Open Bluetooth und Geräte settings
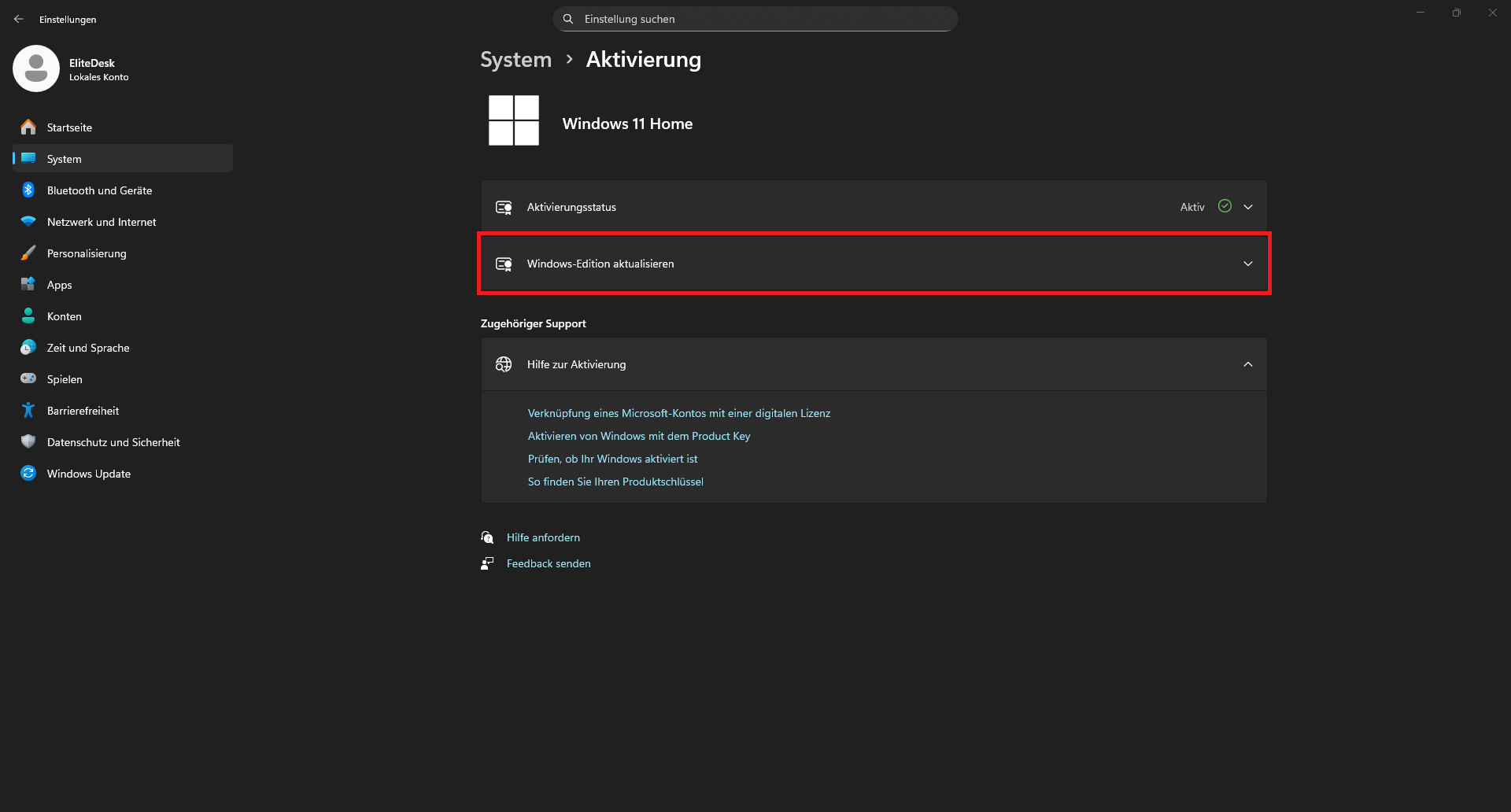 pyautogui.click(x=123, y=190)
